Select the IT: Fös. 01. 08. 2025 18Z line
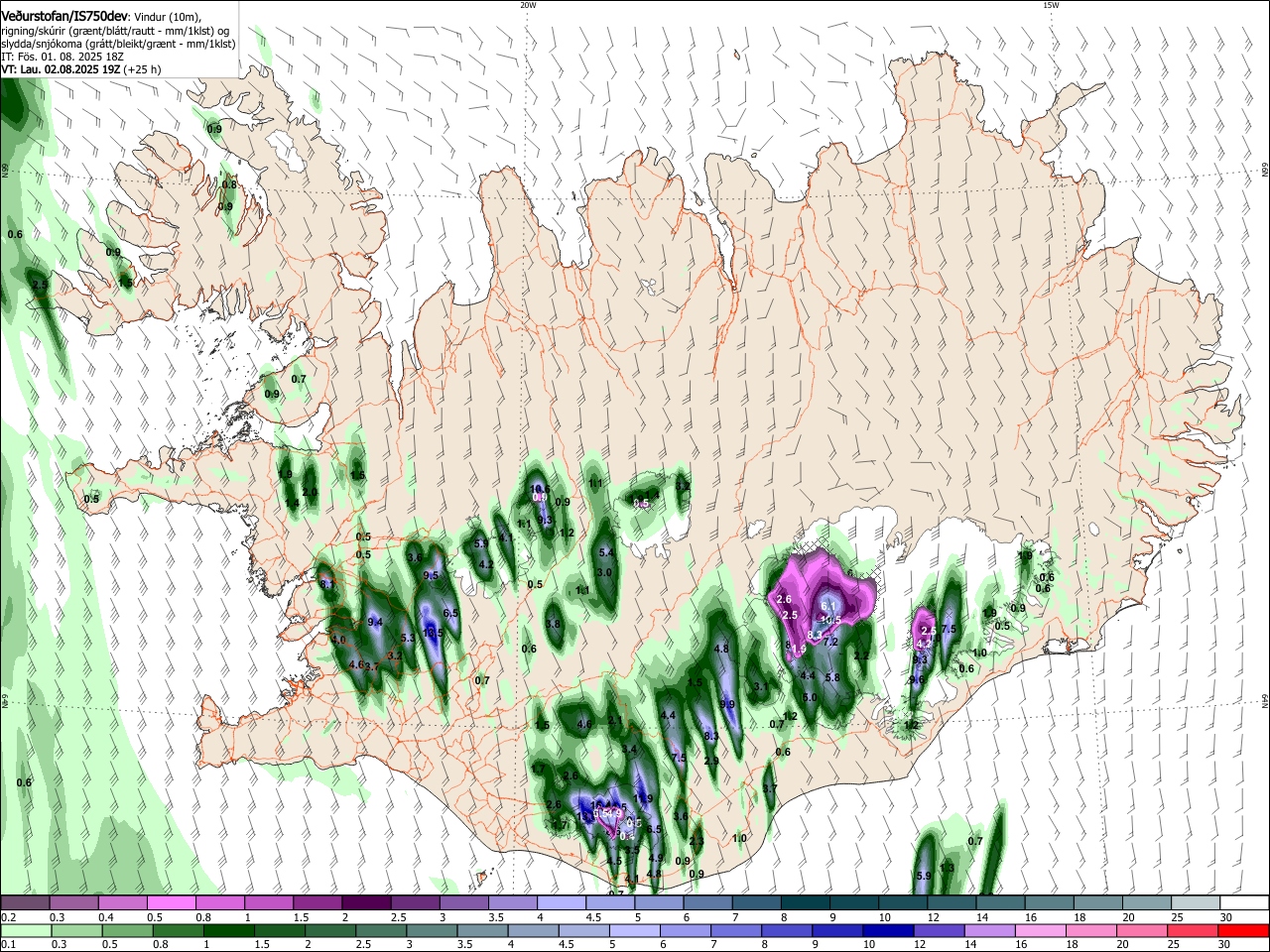Screen dimensions: 1270x952 click(x=63, y=58)
